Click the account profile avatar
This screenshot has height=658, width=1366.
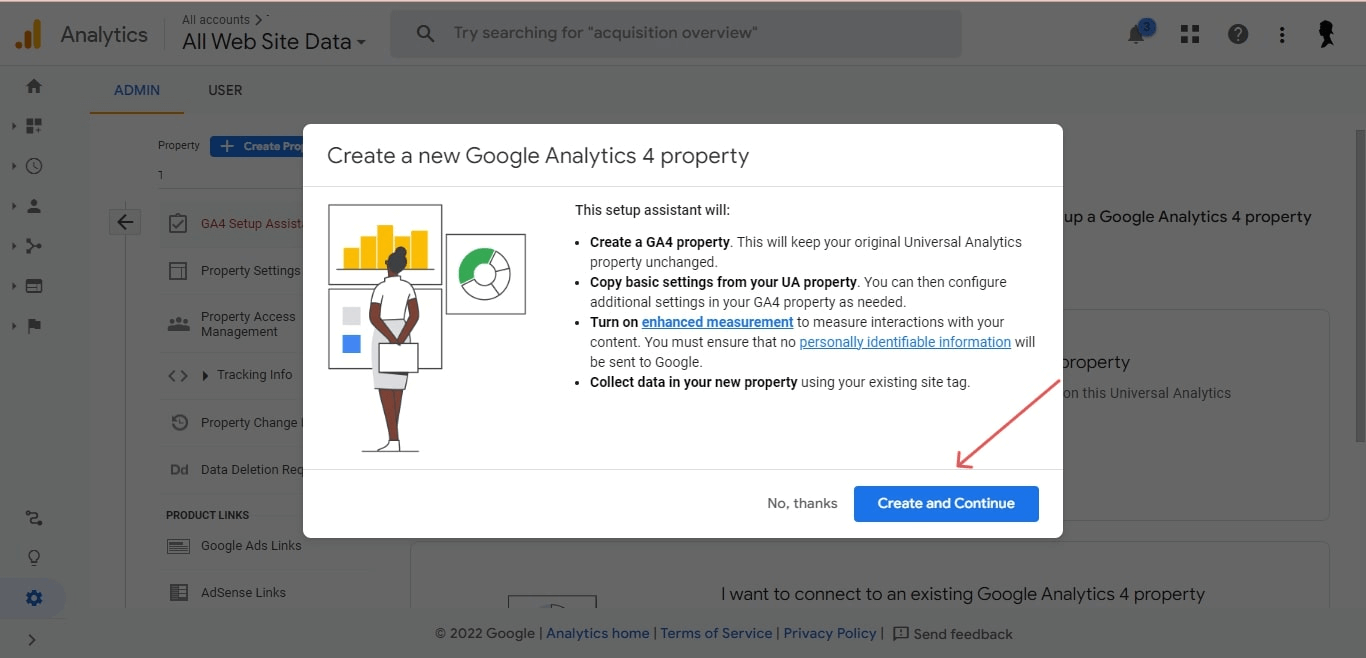[1326, 34]
